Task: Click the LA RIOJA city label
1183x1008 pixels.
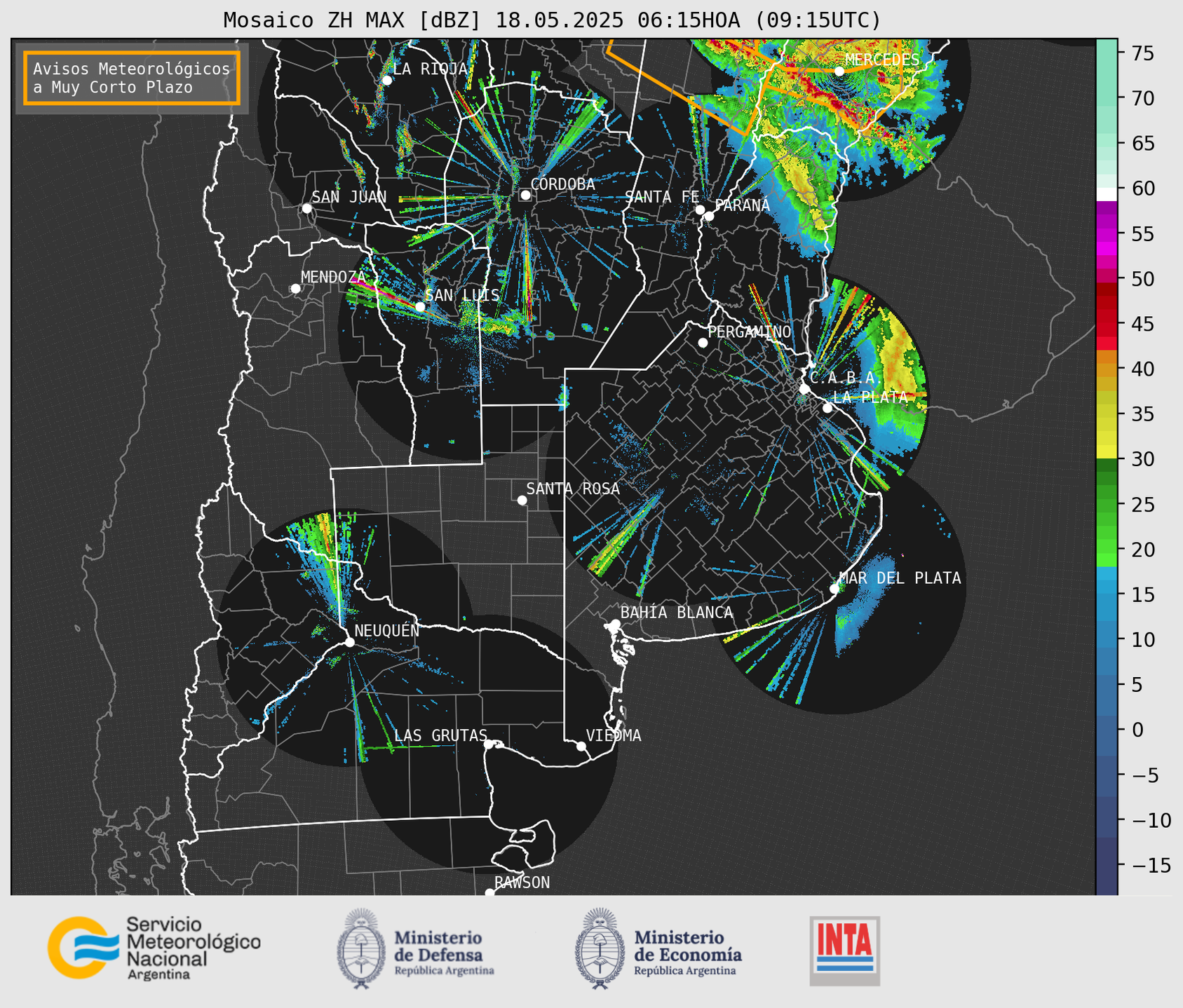Action: (430, 69)
